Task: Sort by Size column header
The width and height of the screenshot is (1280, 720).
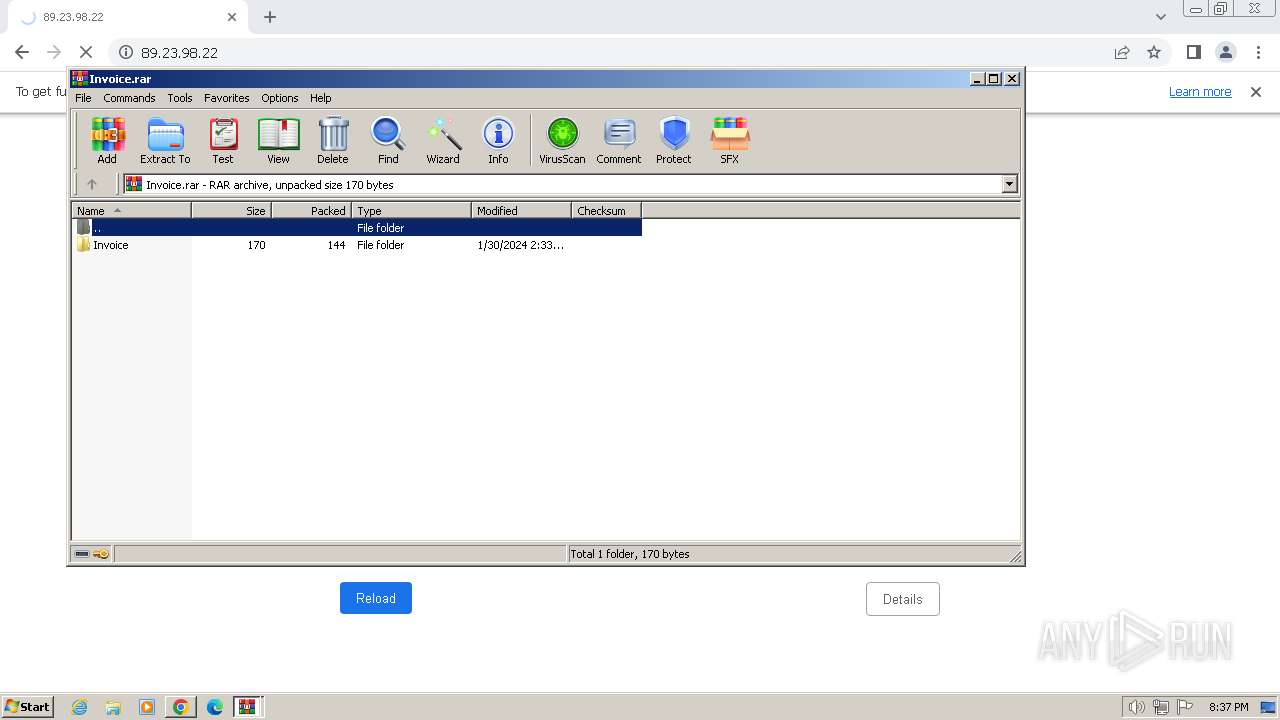Action: coord(231,210)
